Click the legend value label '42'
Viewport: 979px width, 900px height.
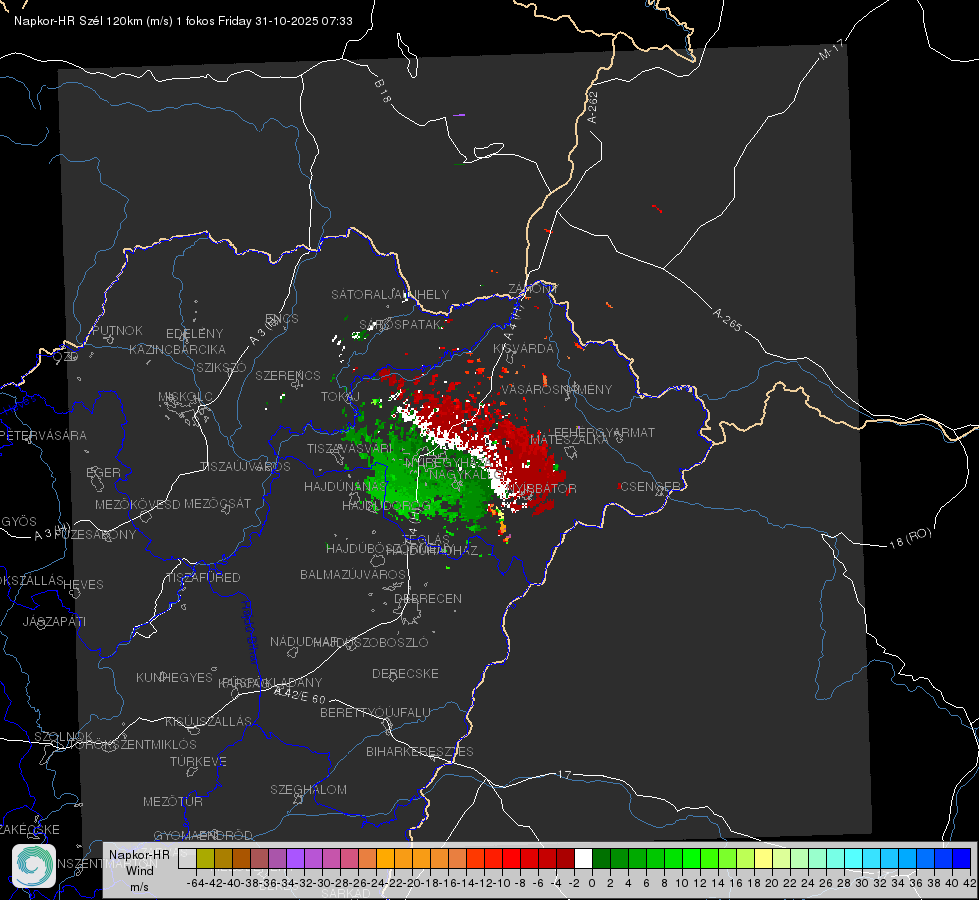pos(970,883)
